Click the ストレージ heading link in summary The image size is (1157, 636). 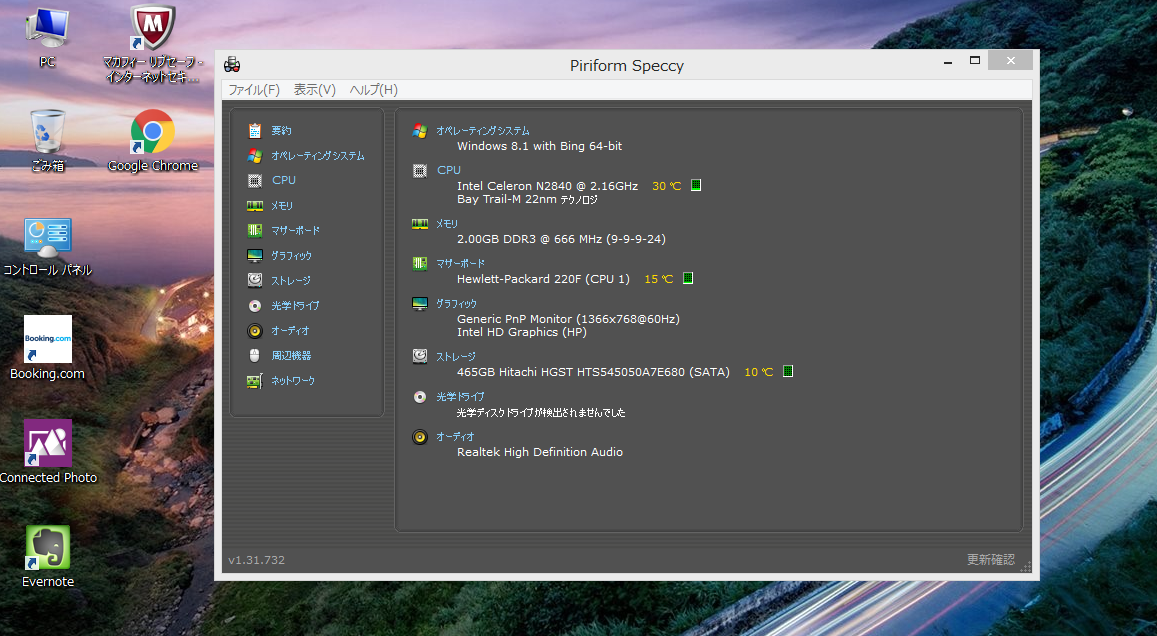pyautogui.click(x=456, y=356)
